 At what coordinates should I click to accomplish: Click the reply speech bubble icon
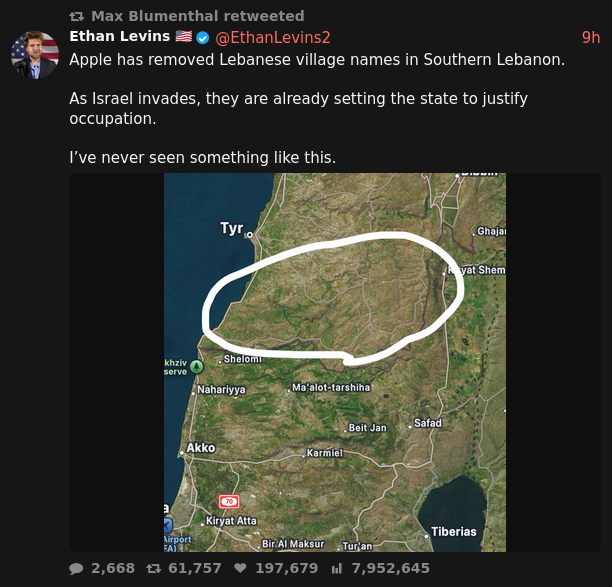(x=76, y=569)
